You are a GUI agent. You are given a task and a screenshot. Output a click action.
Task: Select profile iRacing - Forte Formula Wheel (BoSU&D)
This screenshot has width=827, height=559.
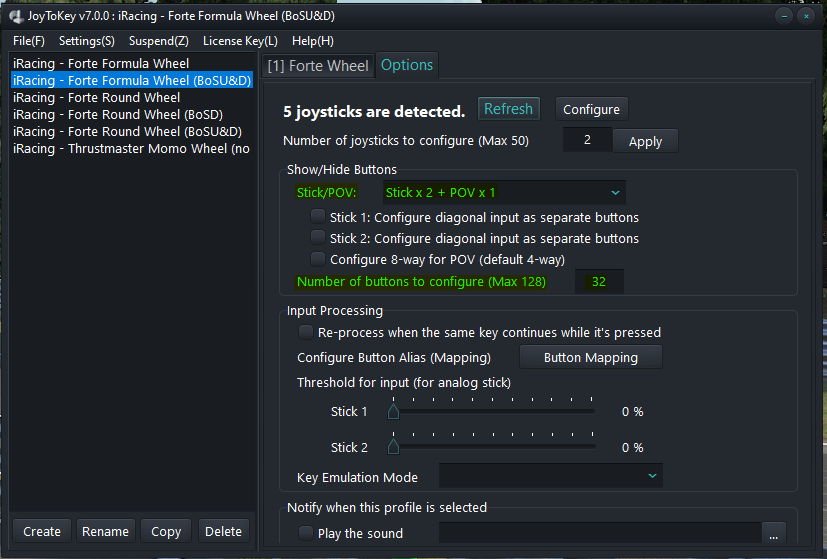point(132,80)
